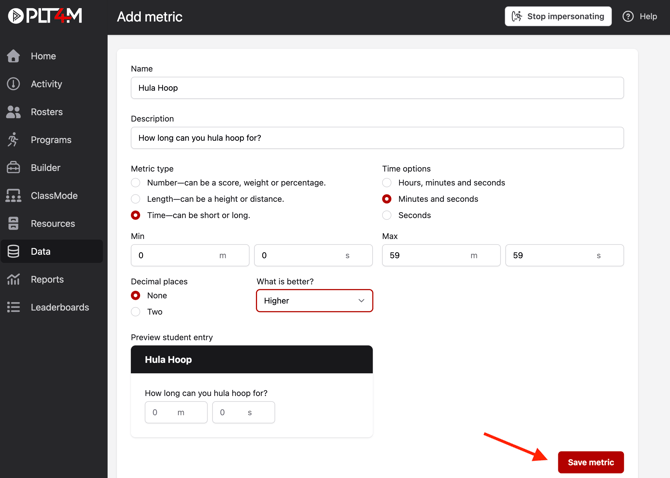Open Activity in the sidebar

click(52, 84)
